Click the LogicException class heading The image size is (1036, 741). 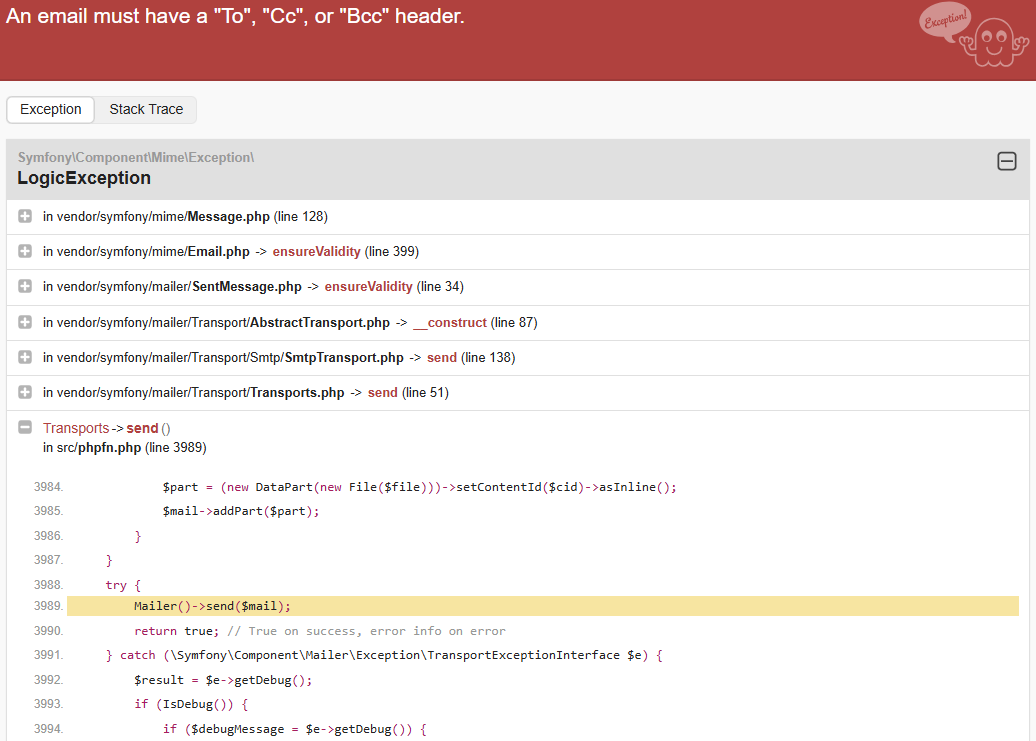84,178
